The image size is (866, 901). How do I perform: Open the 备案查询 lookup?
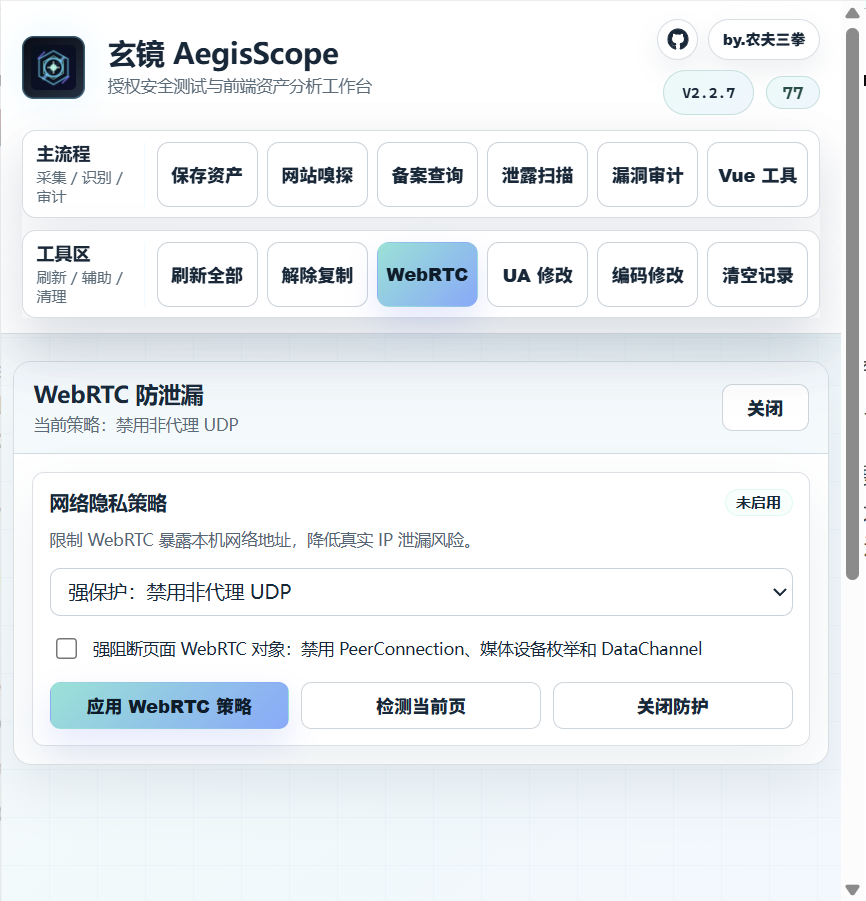[x=427, y=175]
